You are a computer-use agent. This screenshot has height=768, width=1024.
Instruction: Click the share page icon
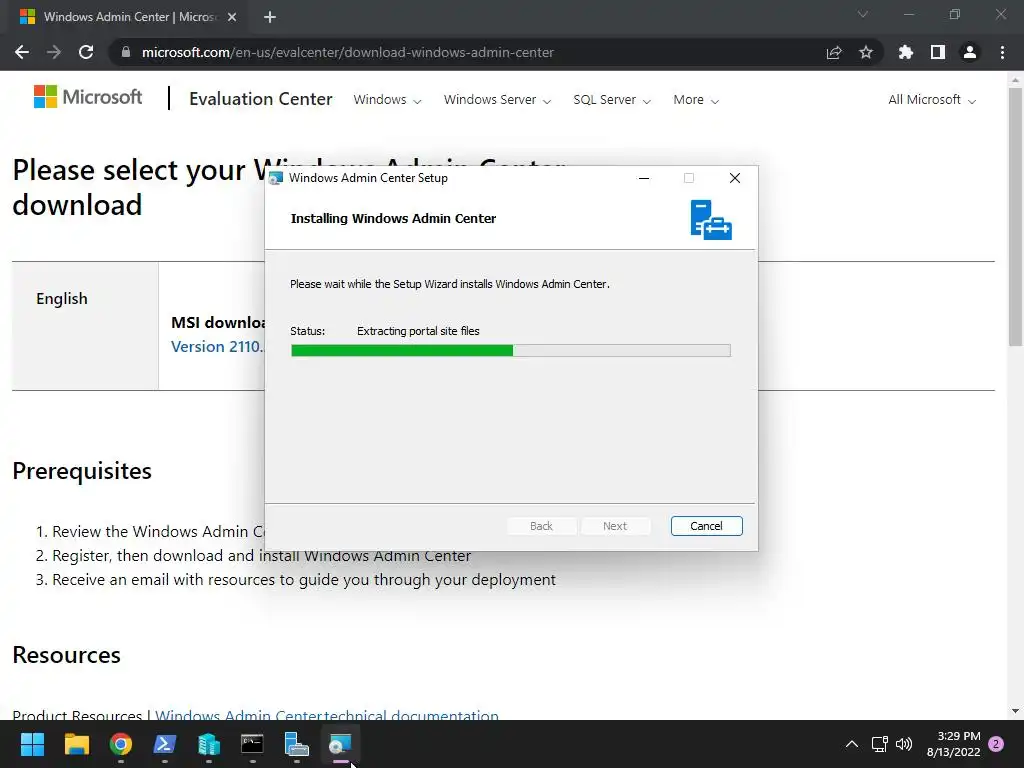834,52
